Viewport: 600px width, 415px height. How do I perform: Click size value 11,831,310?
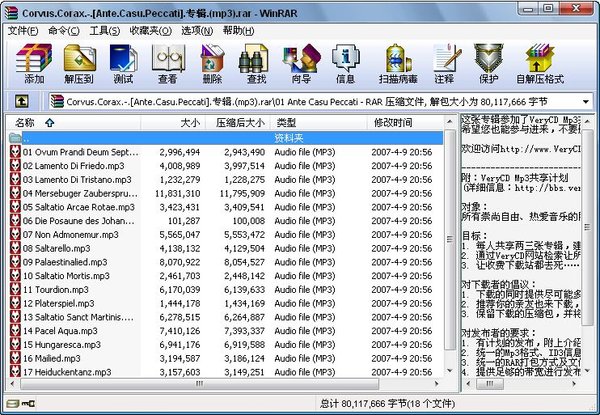click(x=178, y=194)
